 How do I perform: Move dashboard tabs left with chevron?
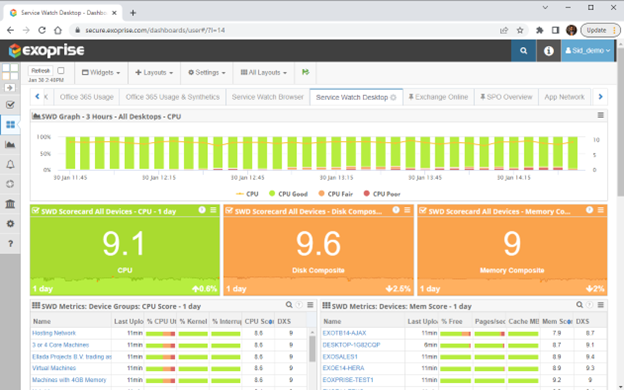pos(37,96)
